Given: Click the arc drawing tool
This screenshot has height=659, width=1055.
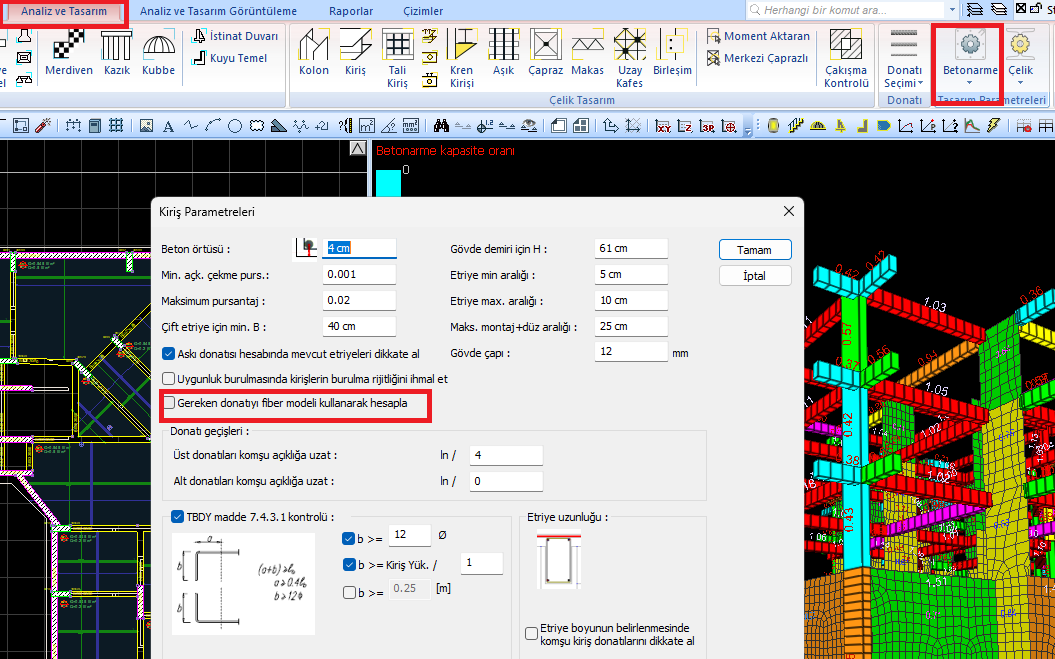Looking at the screenshot, I should (213, 126).
